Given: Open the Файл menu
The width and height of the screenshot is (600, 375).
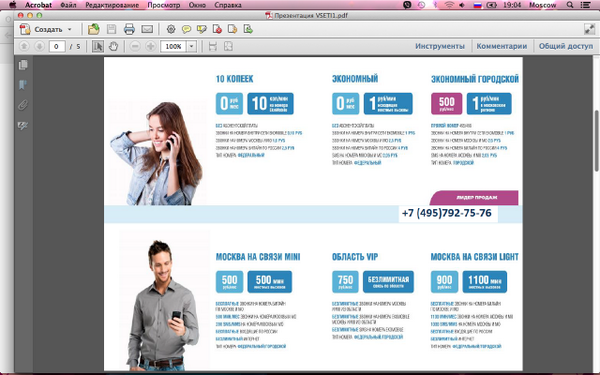Looking at the screenshot, I should click(x=68, y=5).
